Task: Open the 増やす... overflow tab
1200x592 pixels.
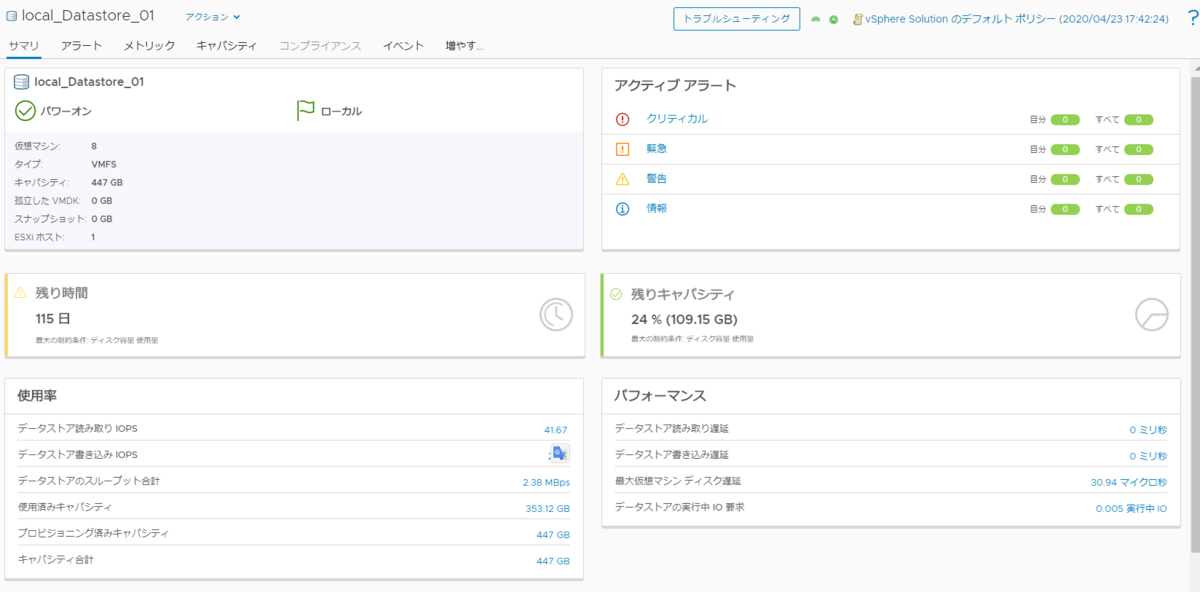Action: coord(465,45)
